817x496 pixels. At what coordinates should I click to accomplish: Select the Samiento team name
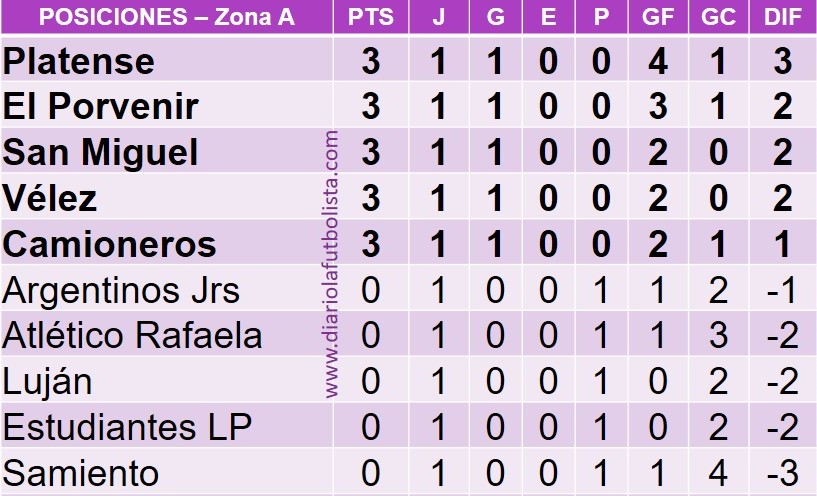82,472
